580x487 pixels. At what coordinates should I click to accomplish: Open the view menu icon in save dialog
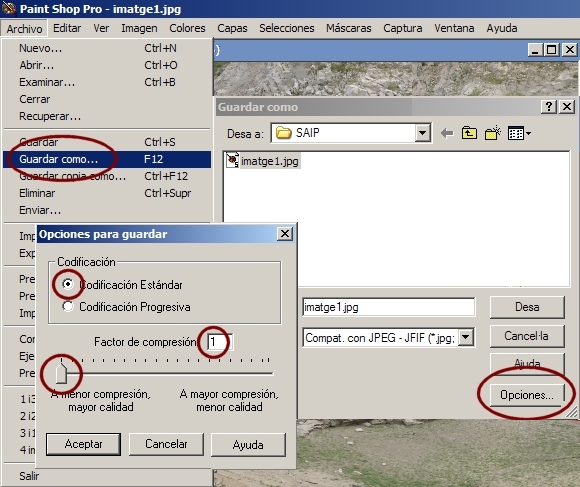pyautogui.click(x=519, y=133)
